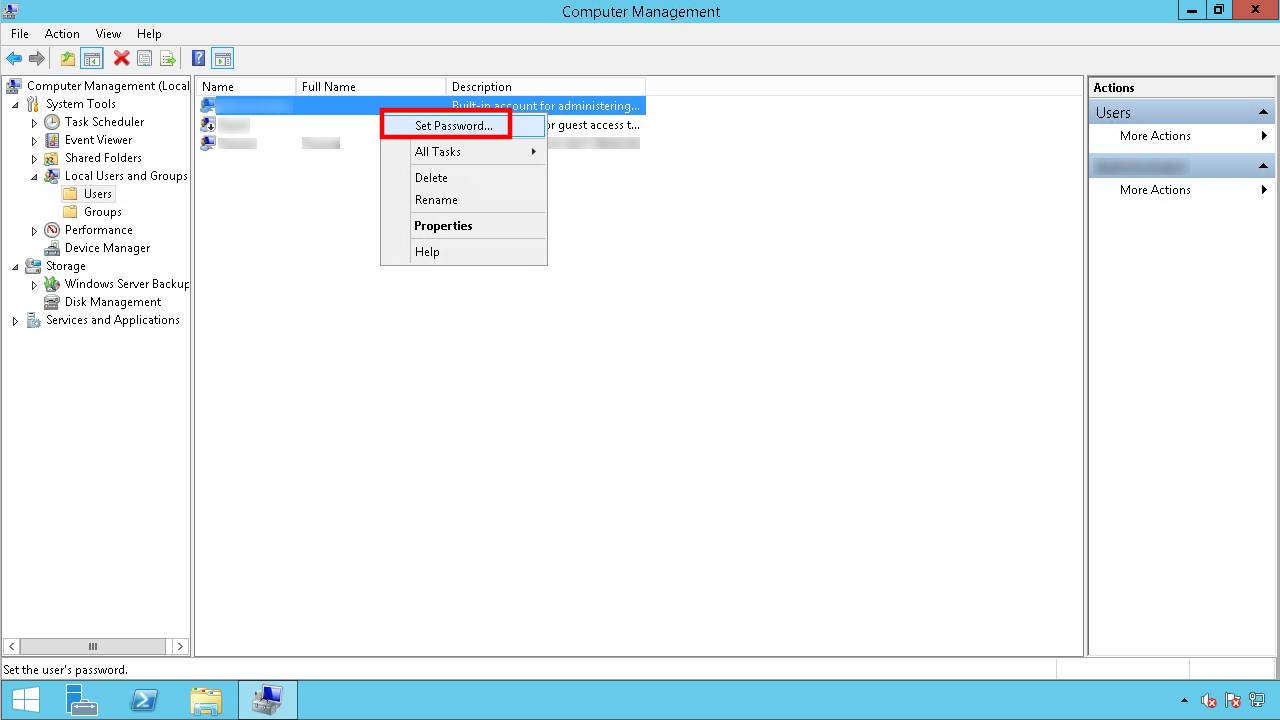Expand the Event Viewer node
Viewport: 1280px width, 720px height.
[x=34, y=140]
